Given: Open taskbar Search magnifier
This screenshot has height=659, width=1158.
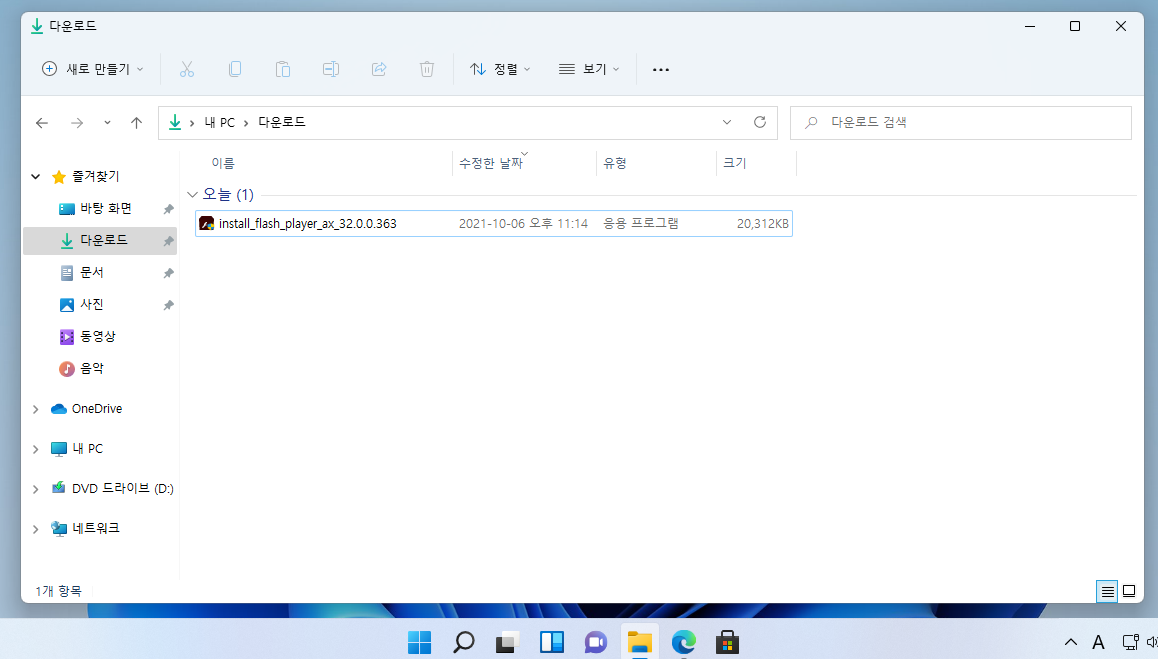Looking at the screenshot, I should point(463,642).
